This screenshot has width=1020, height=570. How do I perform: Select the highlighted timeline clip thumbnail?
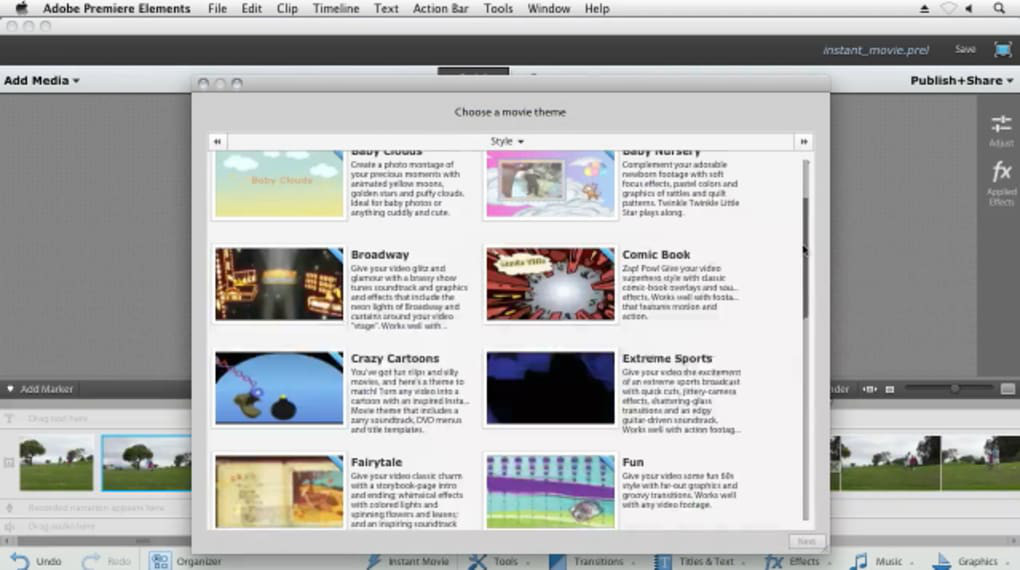point(146,463)
